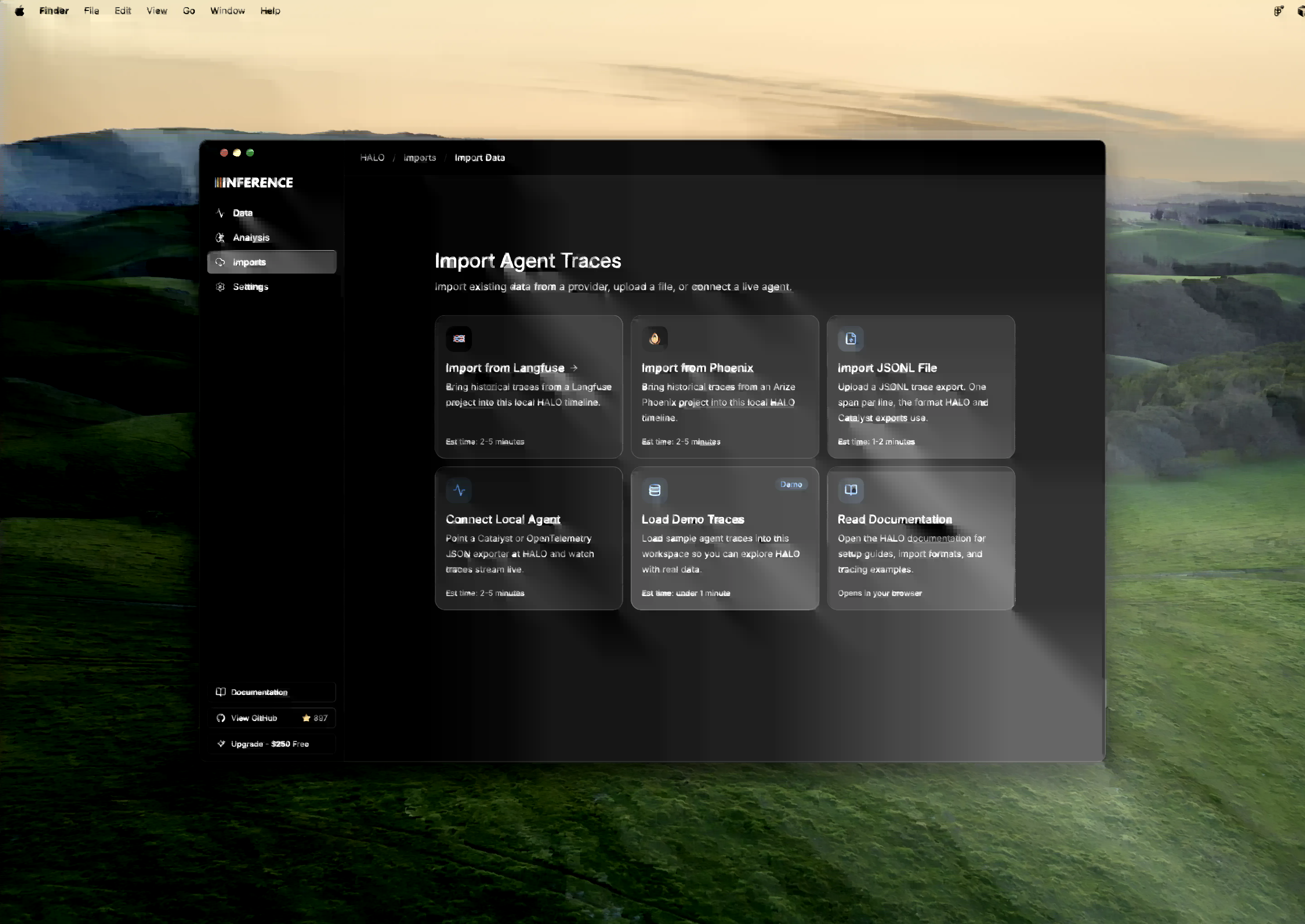Open the Go menu
Image resolution: width=1305 pixels, height=924 pixels.
(189, 11)
